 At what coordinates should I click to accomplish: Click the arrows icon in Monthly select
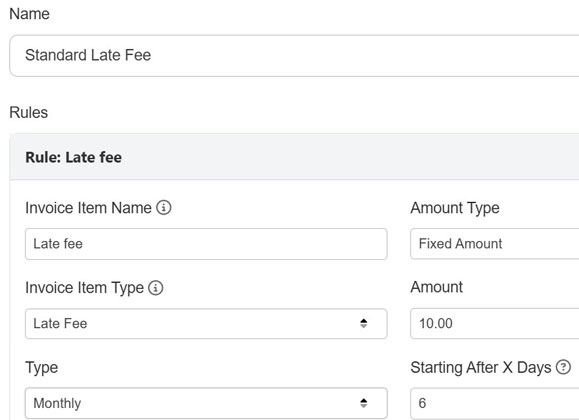[364, 403]
